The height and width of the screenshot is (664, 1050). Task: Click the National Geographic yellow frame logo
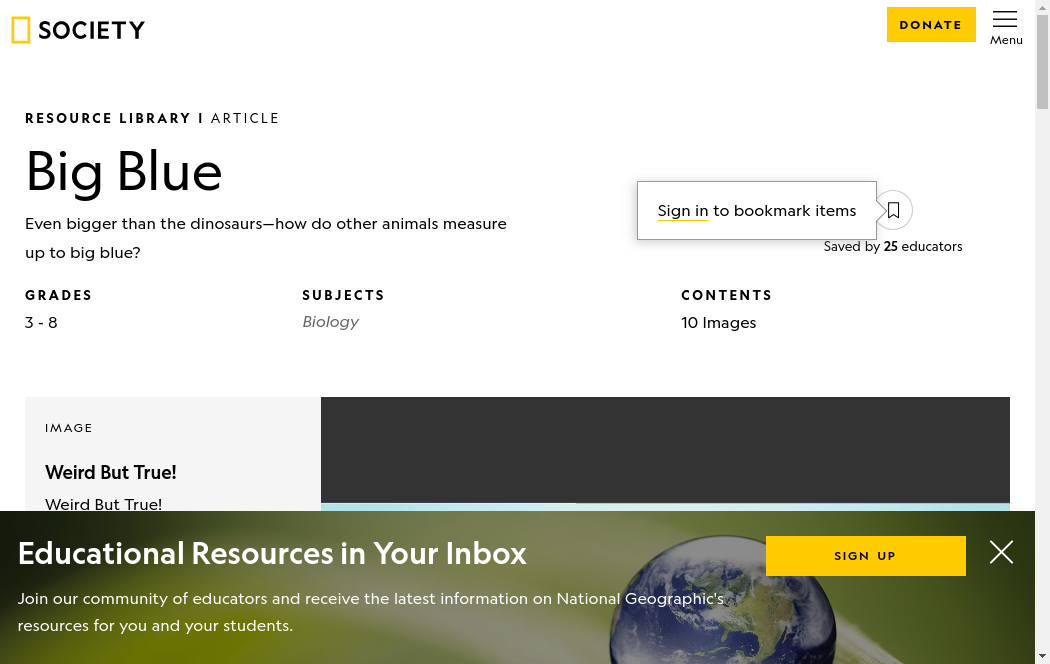coord(21,30)
